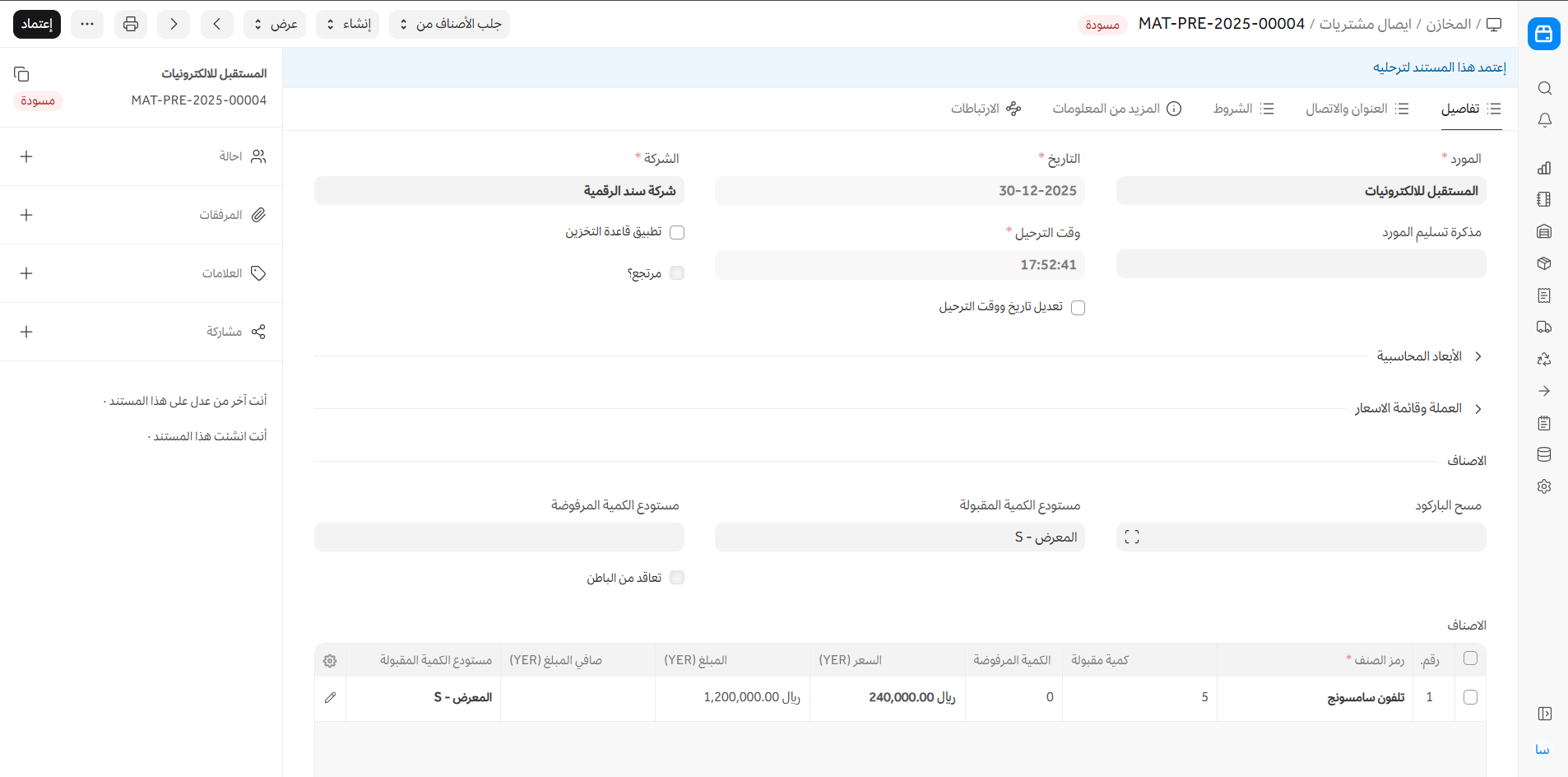Image resolution: width=1568 pixels, height=777 pixels.
Task: Open table column settings gear icon
Action: (330, 661)
